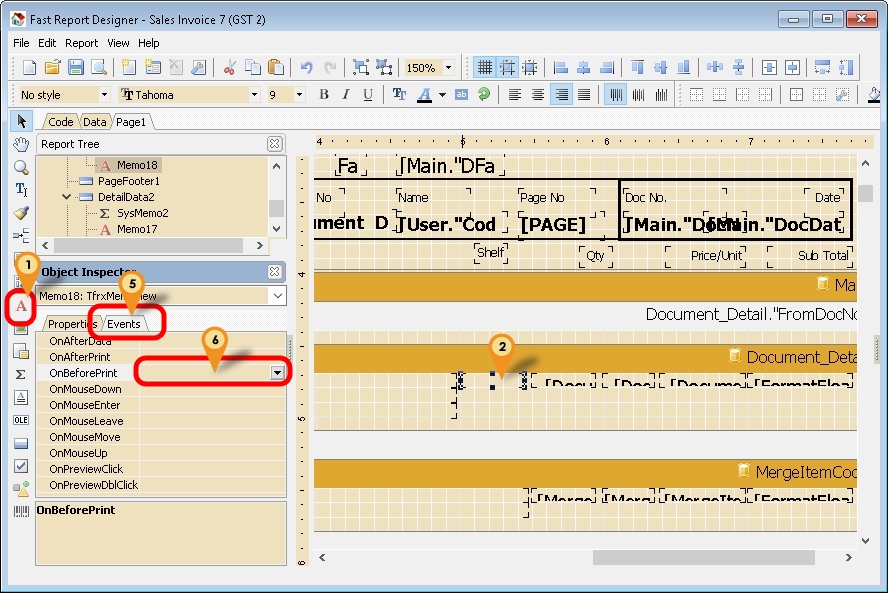The height and width of the screenshot is (593, 888).
Task: Open the Tahoma font name dropdown
Action: point(254,95)
